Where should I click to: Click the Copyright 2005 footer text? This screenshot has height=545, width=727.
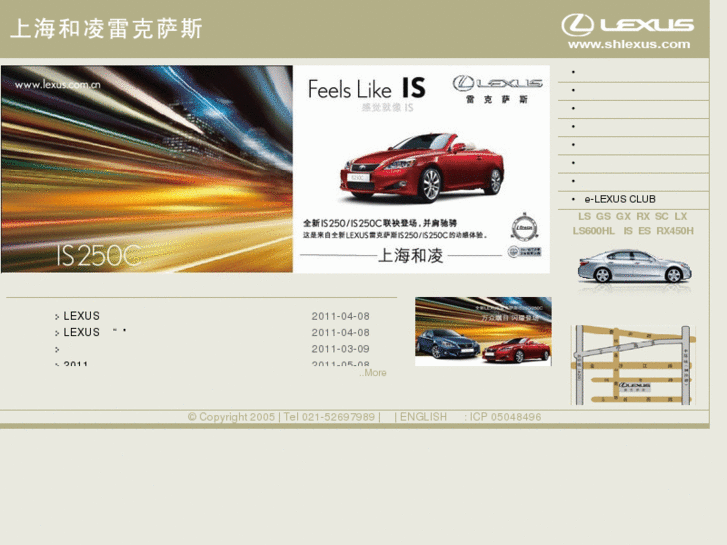pos(231,417)
